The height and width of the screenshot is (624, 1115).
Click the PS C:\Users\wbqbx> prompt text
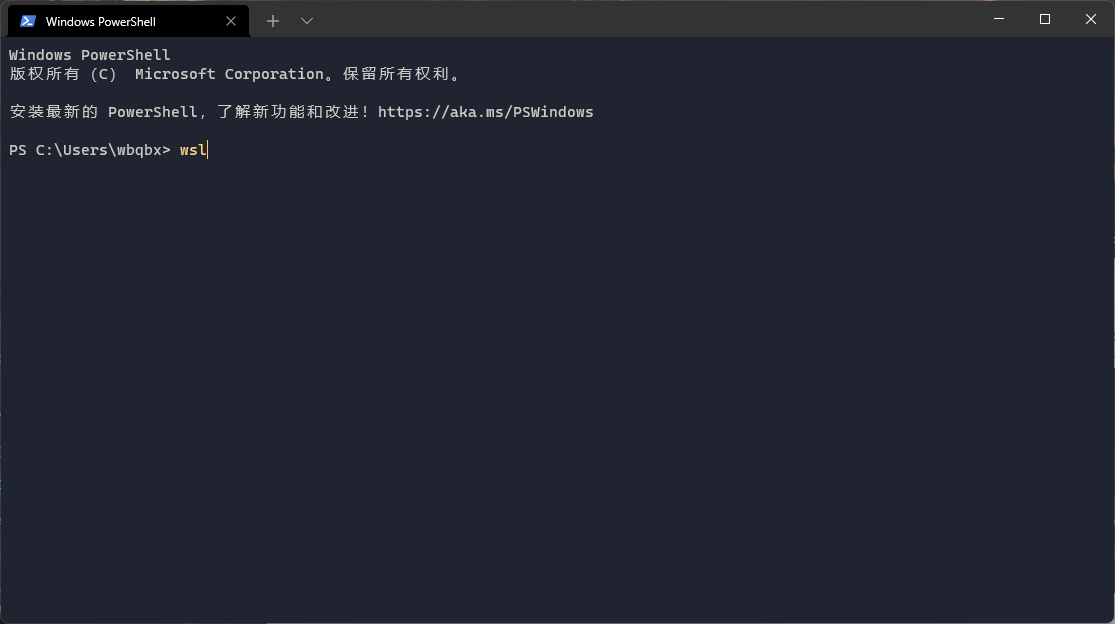pyautogui.click(x=90, y=150)
